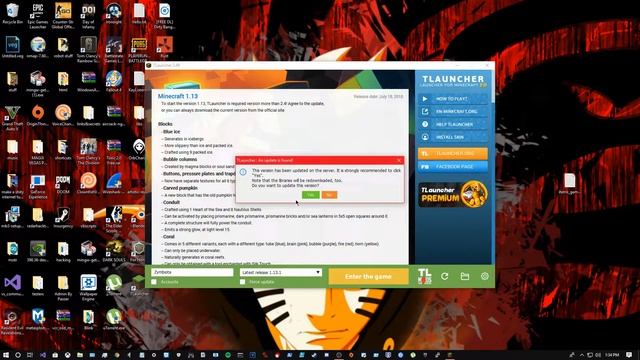Close the 'An update is found' dialog
Image resolution: width=640 pixels, height=360 pixels.
pos(399,160)
